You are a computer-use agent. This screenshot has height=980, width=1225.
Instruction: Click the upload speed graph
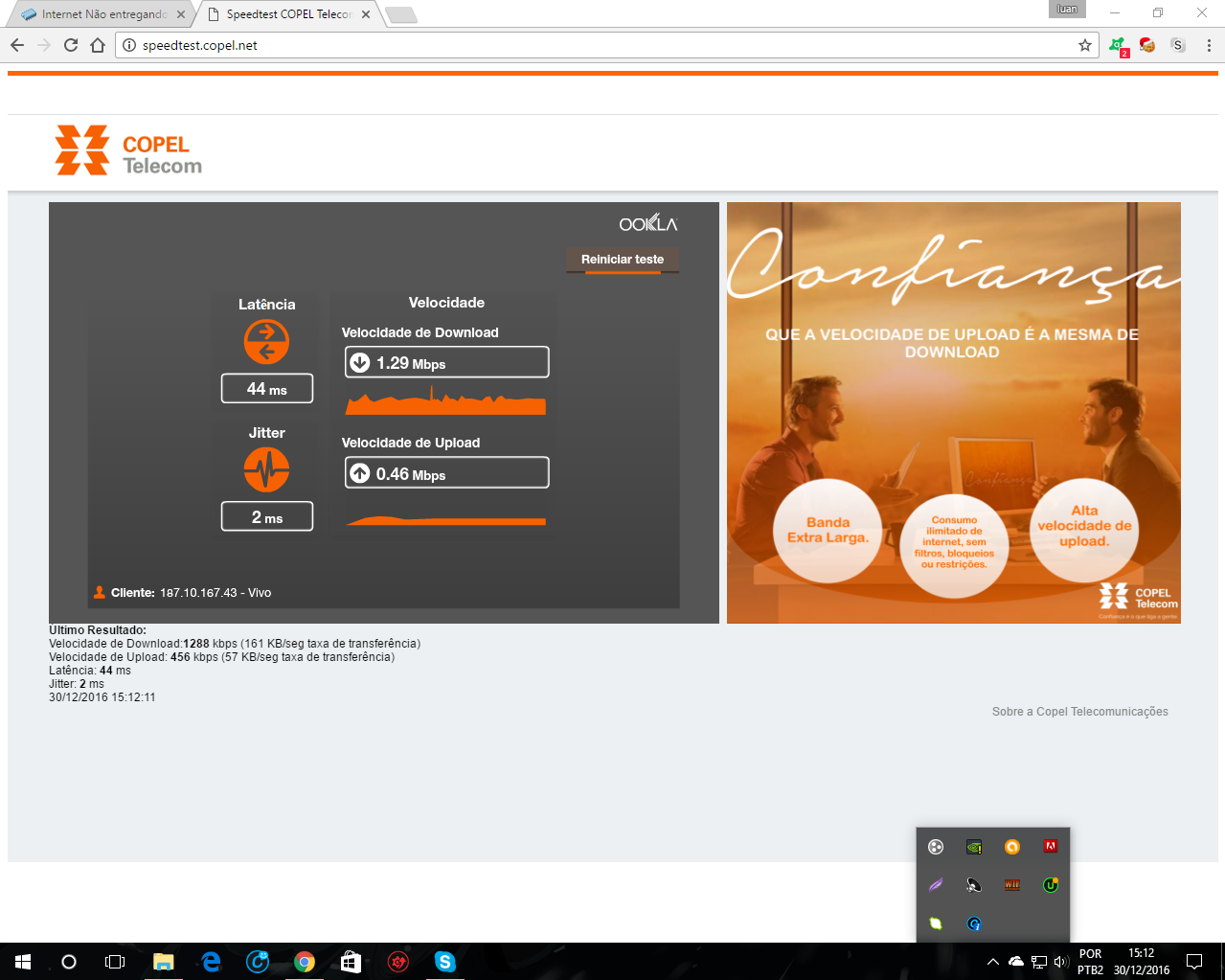click(x=445, y=520)
